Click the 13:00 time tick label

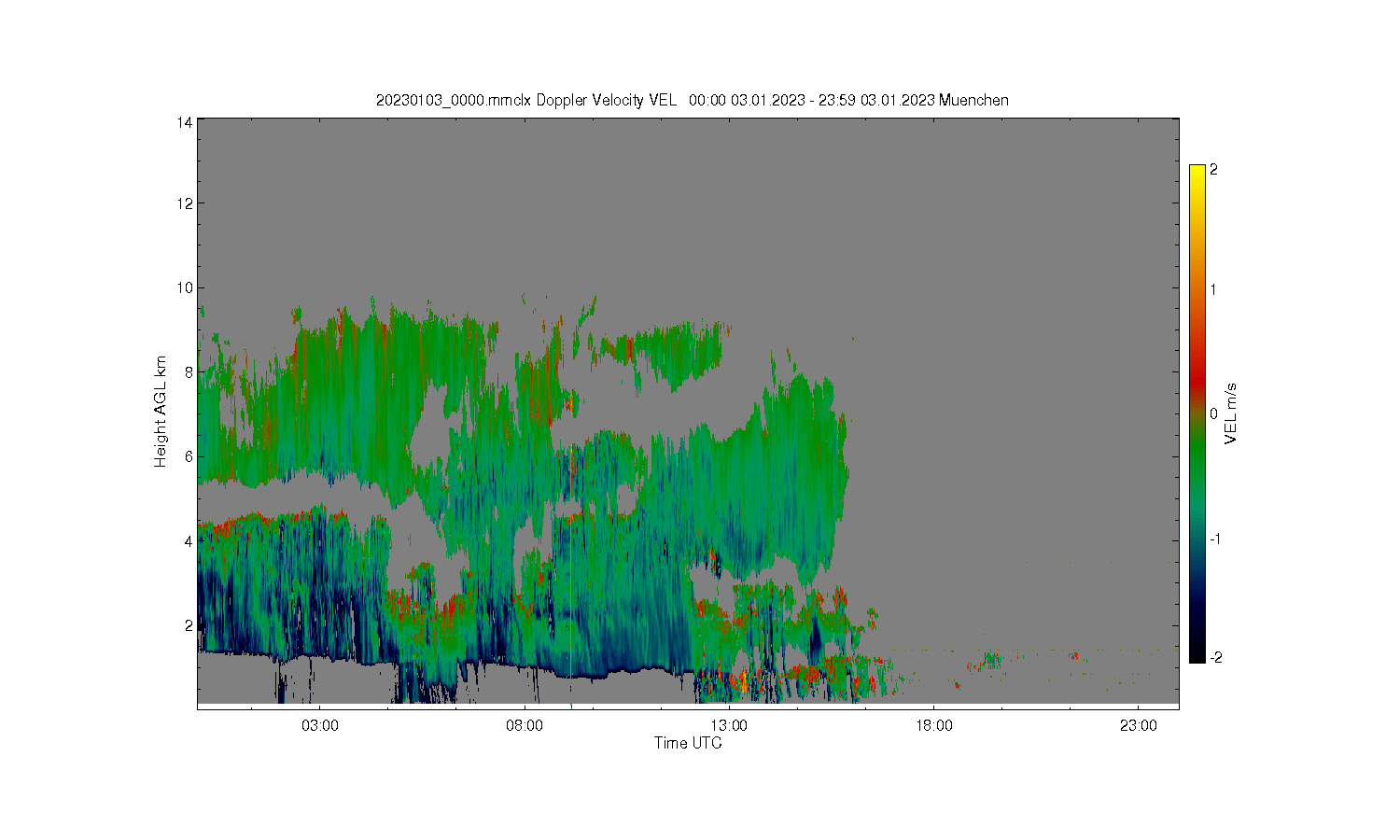point(729,725)
